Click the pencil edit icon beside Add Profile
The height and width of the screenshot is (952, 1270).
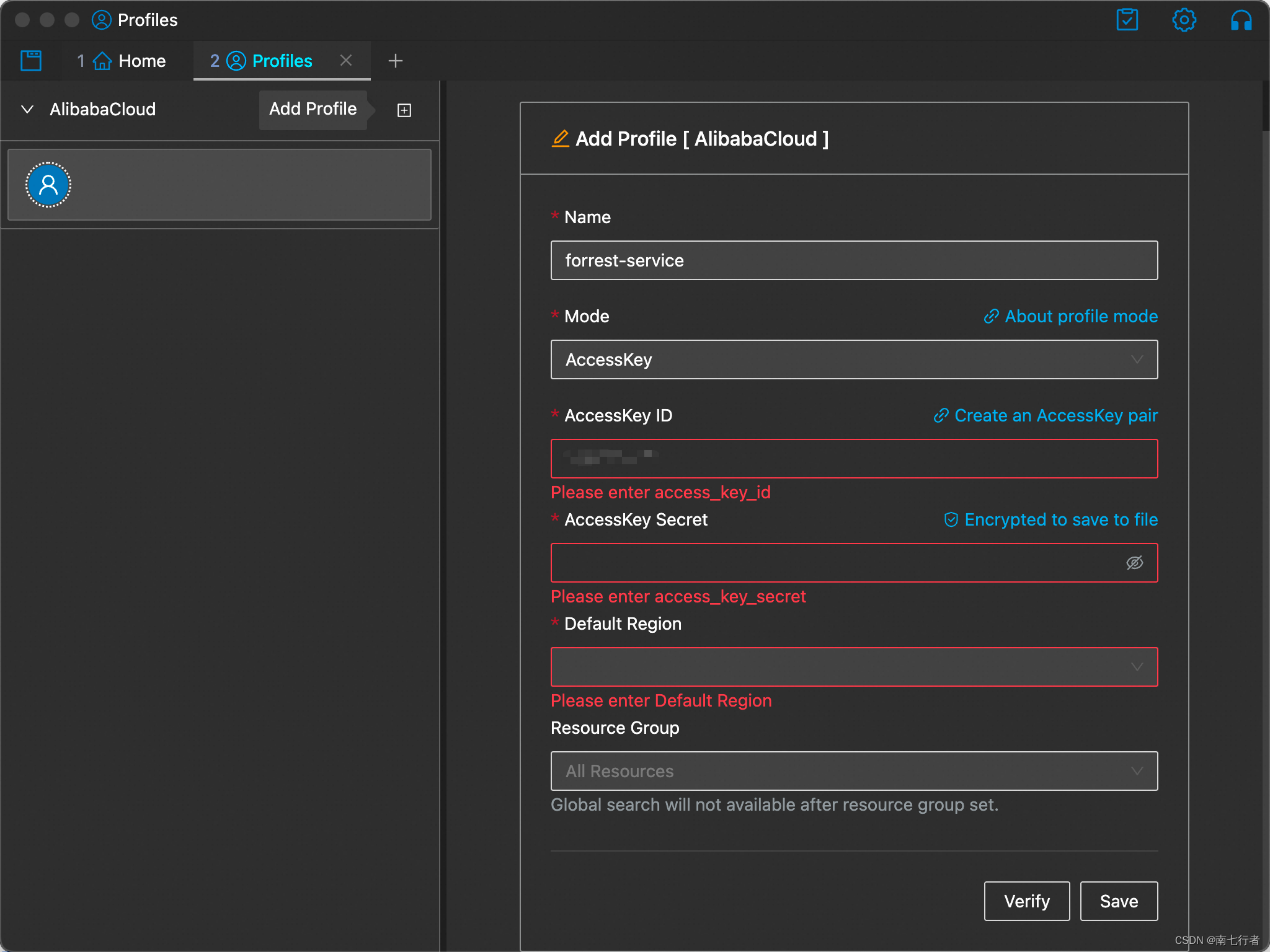[560, 138]
